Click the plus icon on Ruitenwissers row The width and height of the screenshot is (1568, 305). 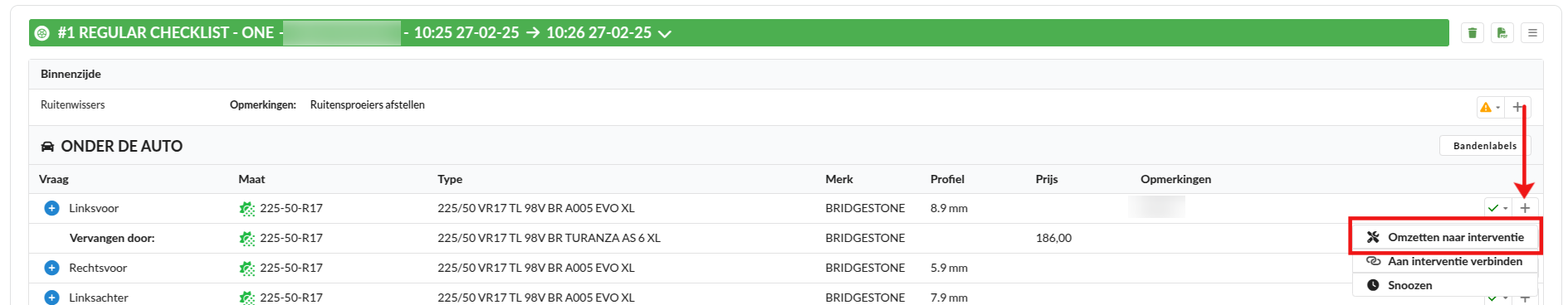click(1517, 107)
